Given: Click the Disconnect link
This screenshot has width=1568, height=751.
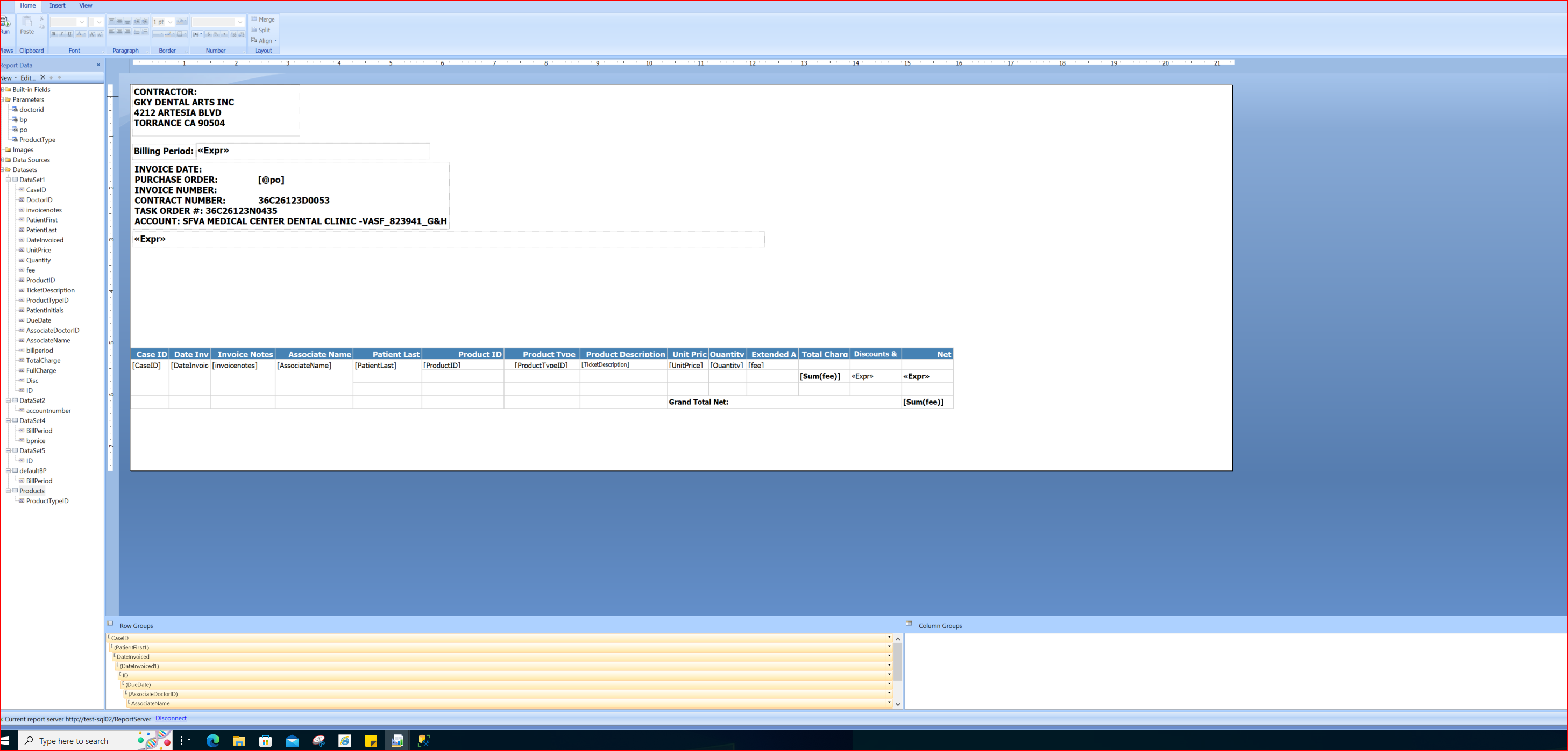Looking at the screenshot, I should coord(171,718).
